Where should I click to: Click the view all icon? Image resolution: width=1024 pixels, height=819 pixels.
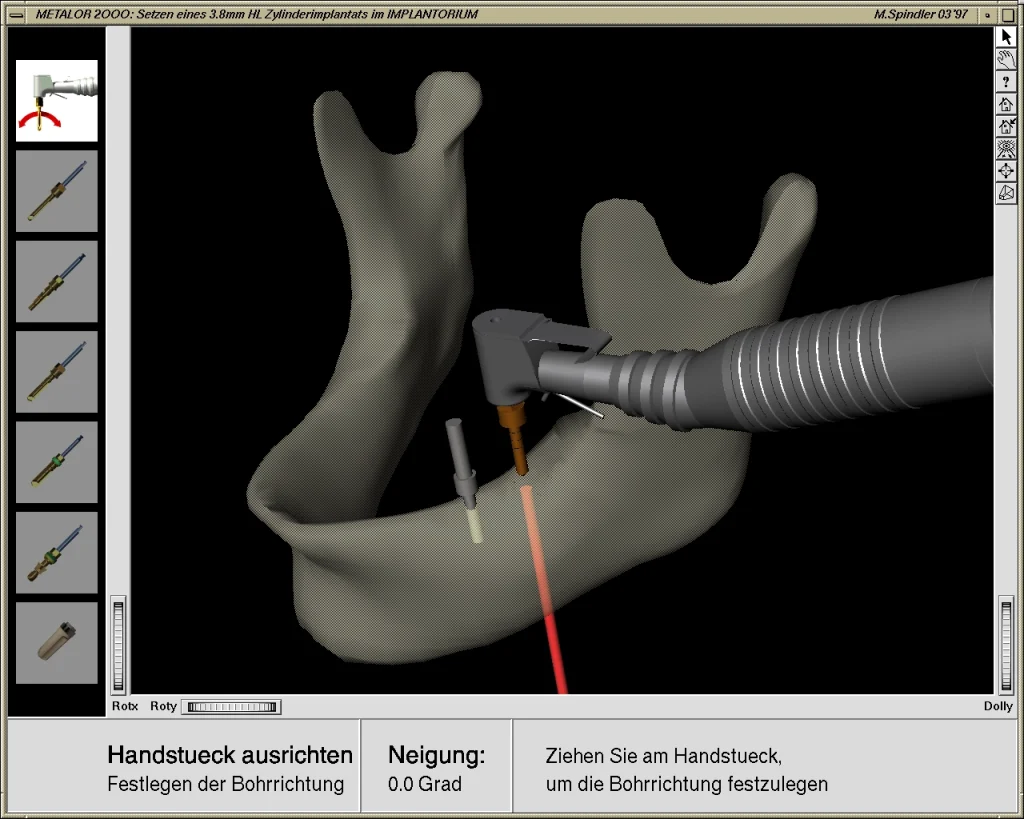pos(1006,149)
